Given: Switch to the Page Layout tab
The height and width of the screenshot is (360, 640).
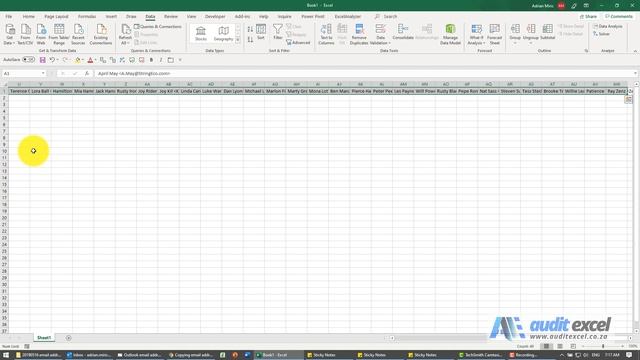Looking at the screenshot, I should click(x=56, y=17).
